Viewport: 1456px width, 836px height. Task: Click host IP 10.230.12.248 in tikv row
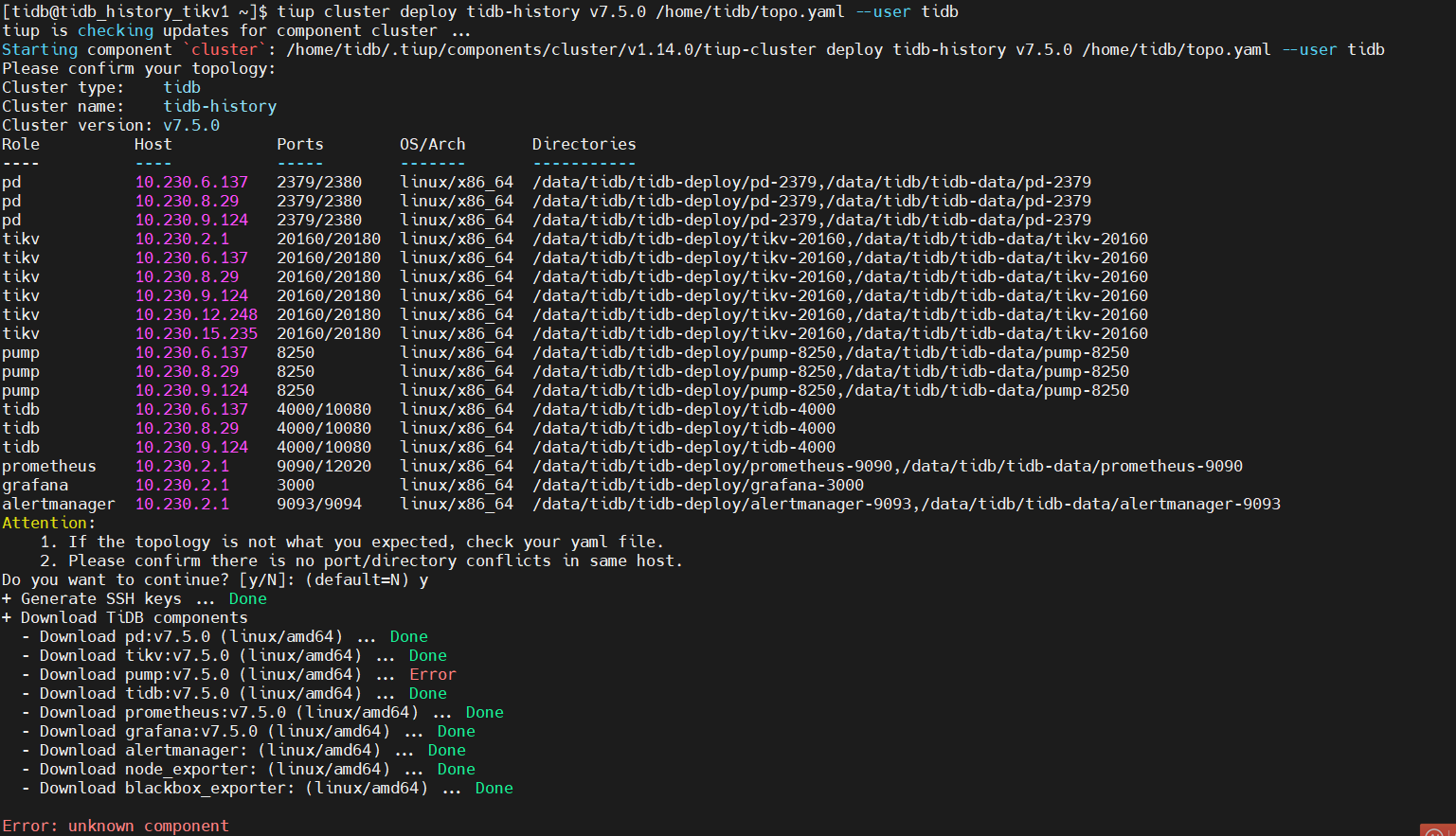[196, 314]
